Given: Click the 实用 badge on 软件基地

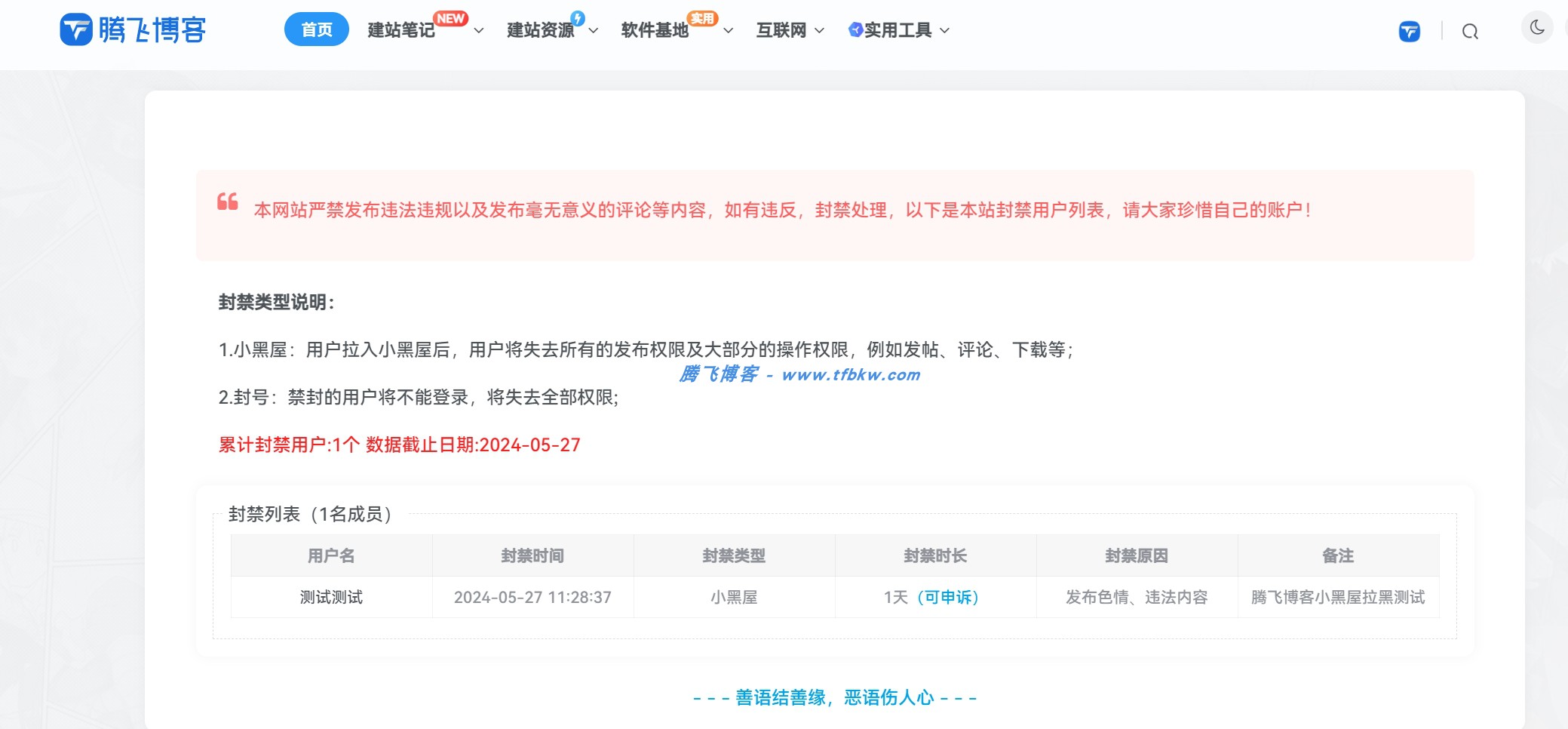Looking at the screenshot, I should [701, 18].
